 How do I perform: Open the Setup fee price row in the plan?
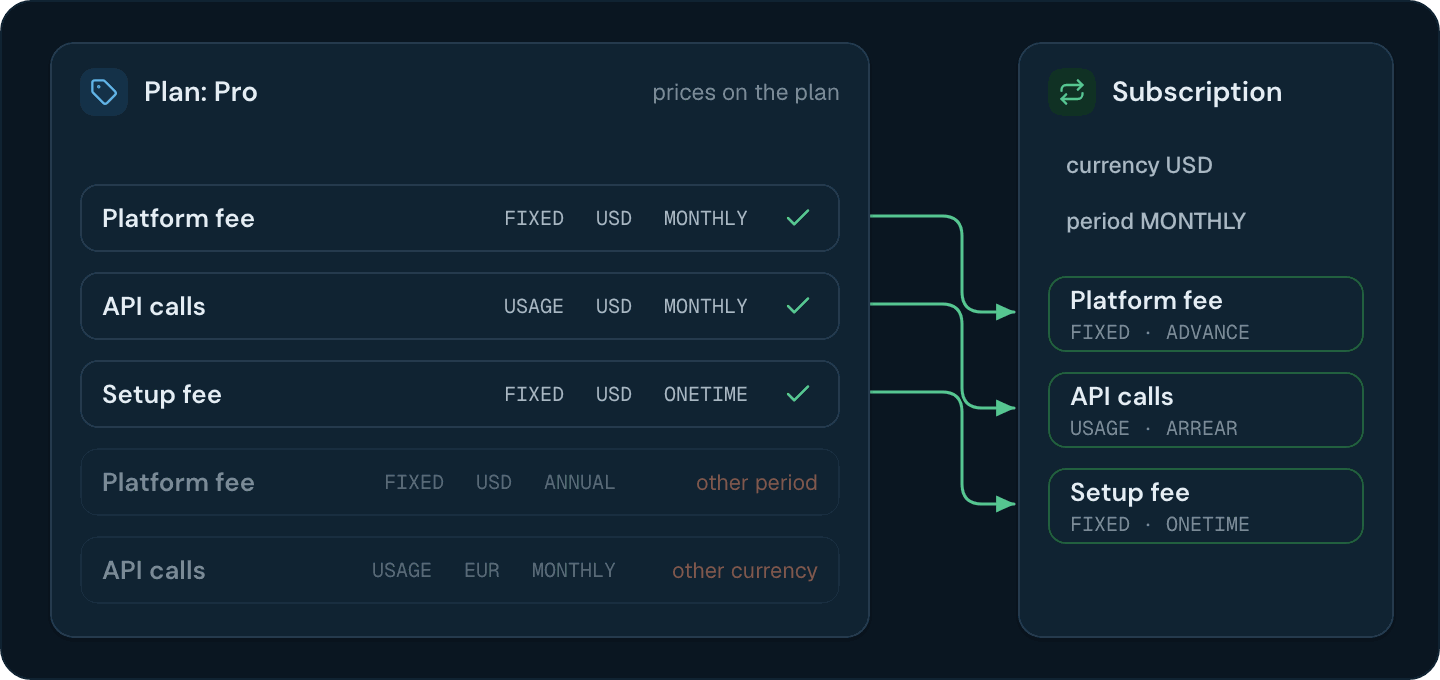[460, 394]
